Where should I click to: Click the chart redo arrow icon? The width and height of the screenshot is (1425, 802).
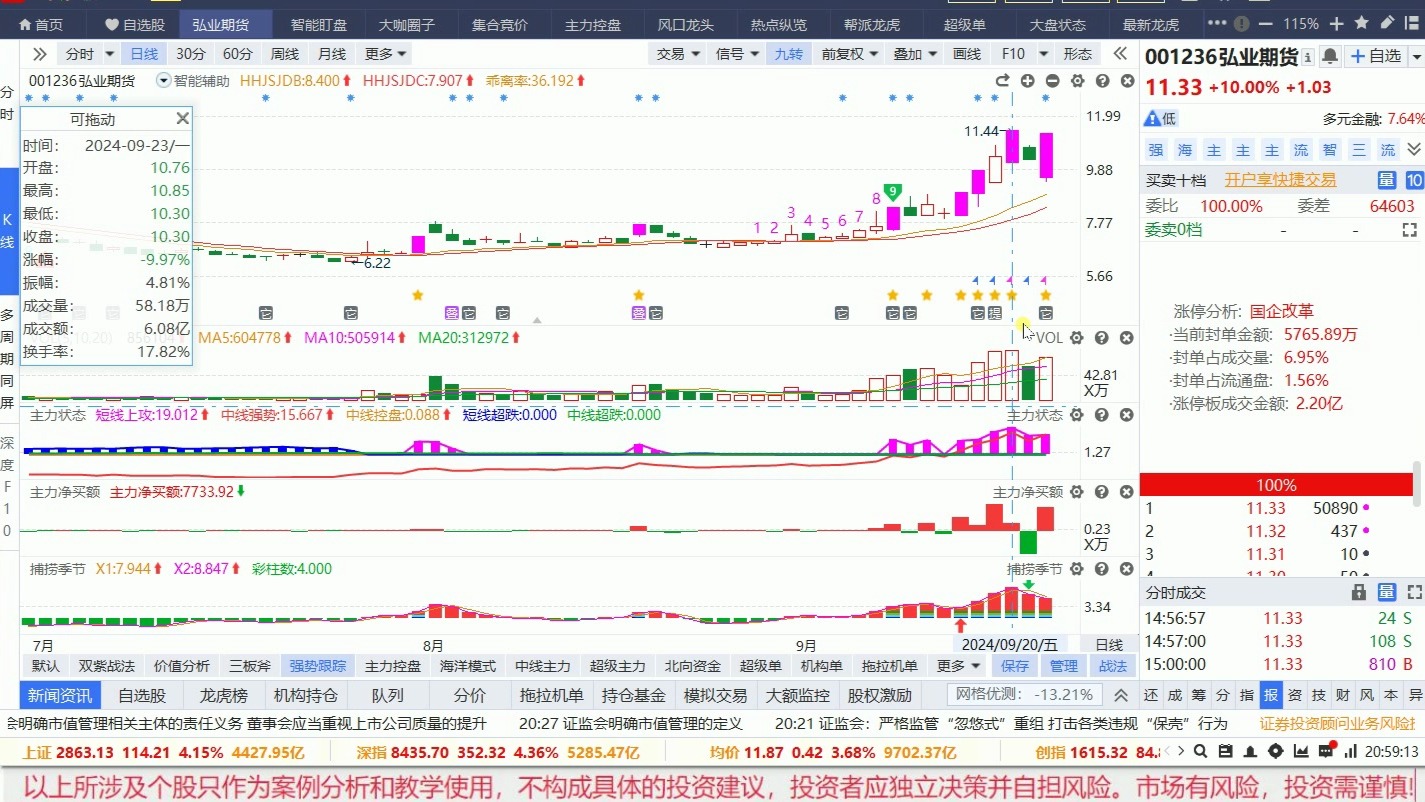coord(1002,81)
